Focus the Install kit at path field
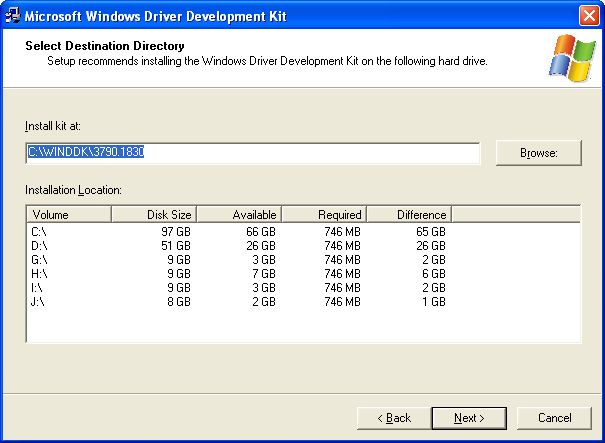The image size is (605, 443). 253,153
